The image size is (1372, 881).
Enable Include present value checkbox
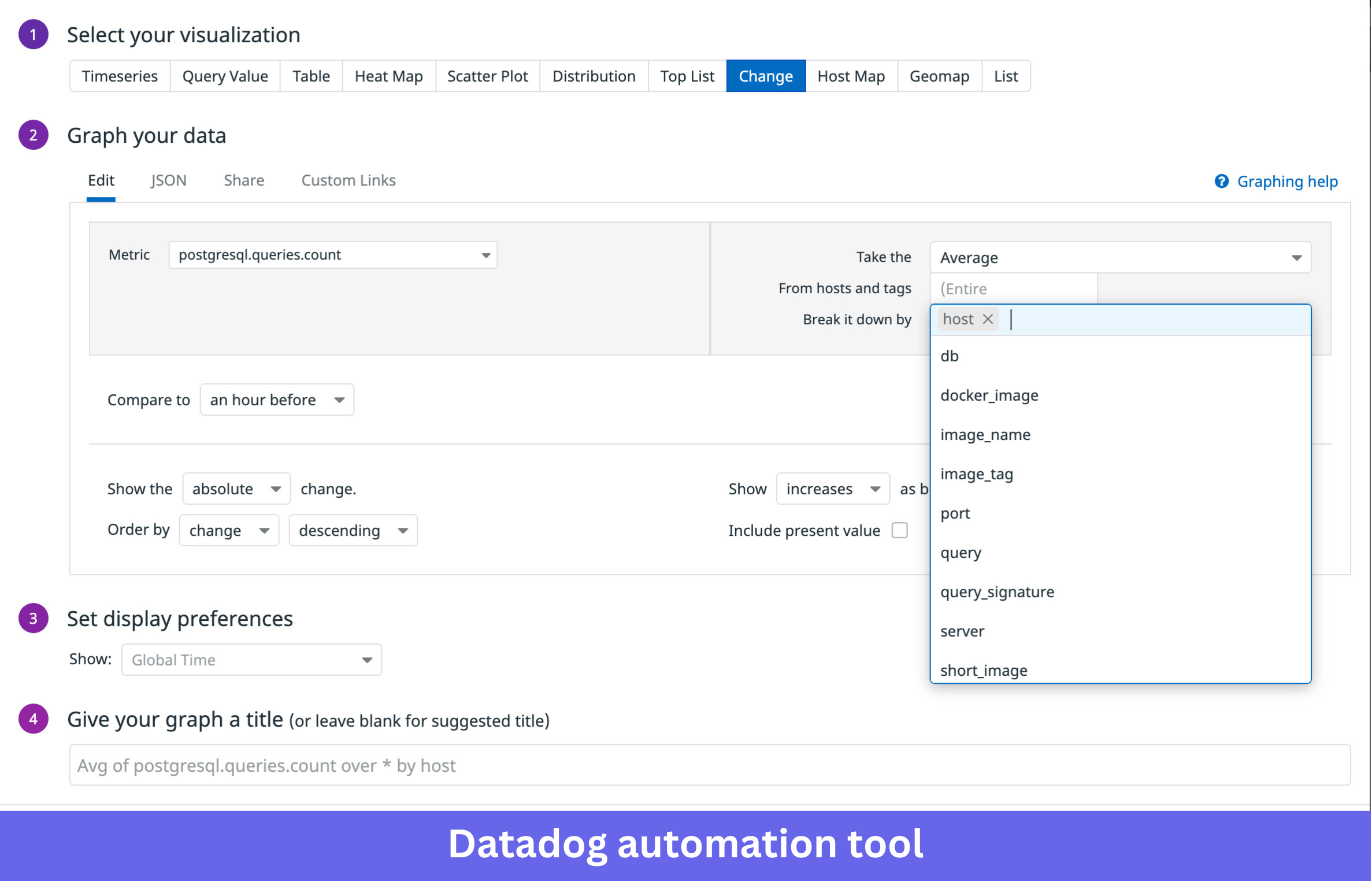coord(900,530)
